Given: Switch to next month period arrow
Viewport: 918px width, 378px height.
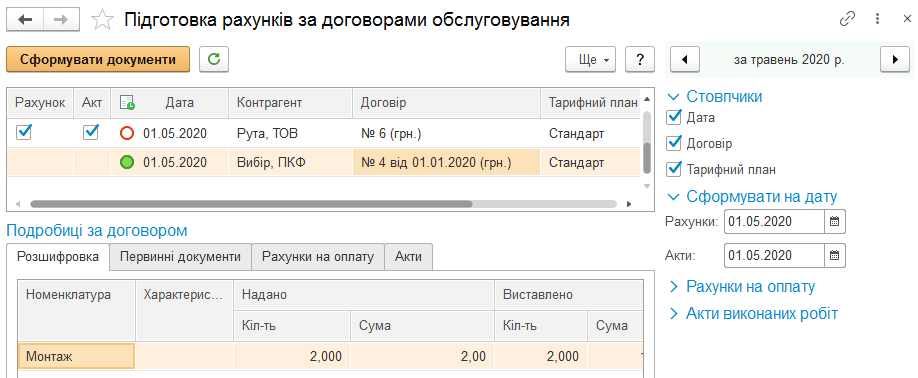Looking at the screenshot, I should tap(895, 59).
